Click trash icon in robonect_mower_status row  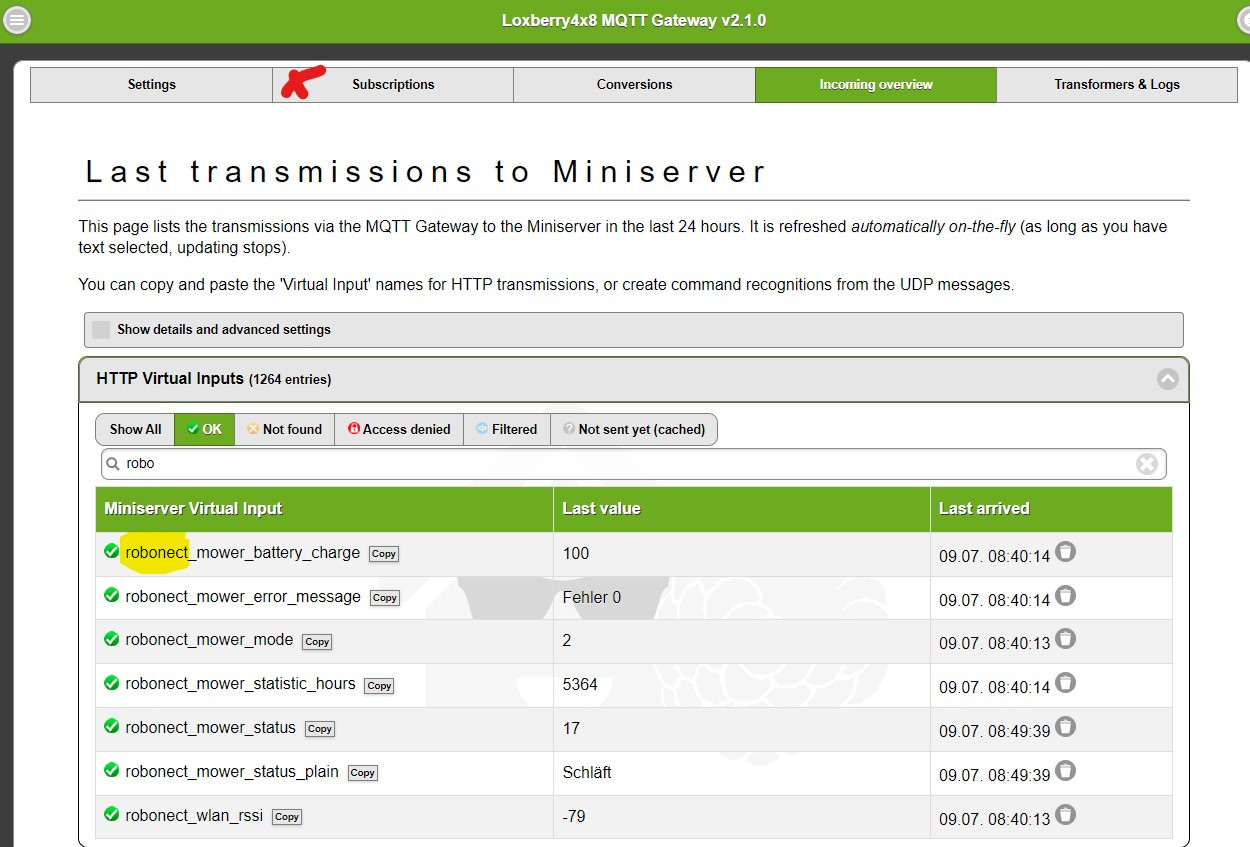click(1066, 726)
